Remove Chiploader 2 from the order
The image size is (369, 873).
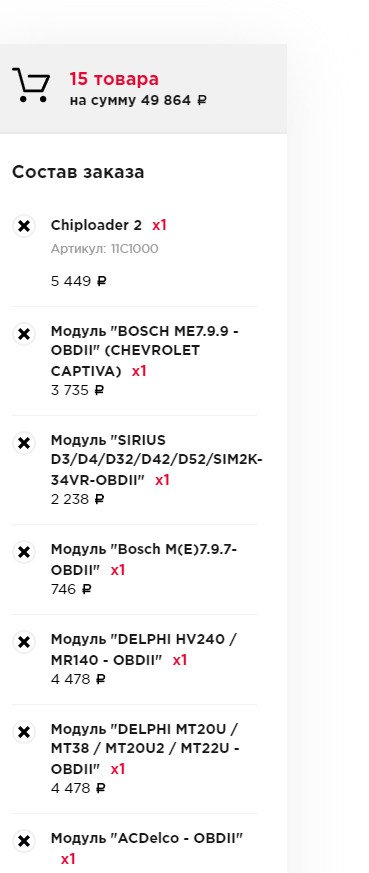pos(24,226)
